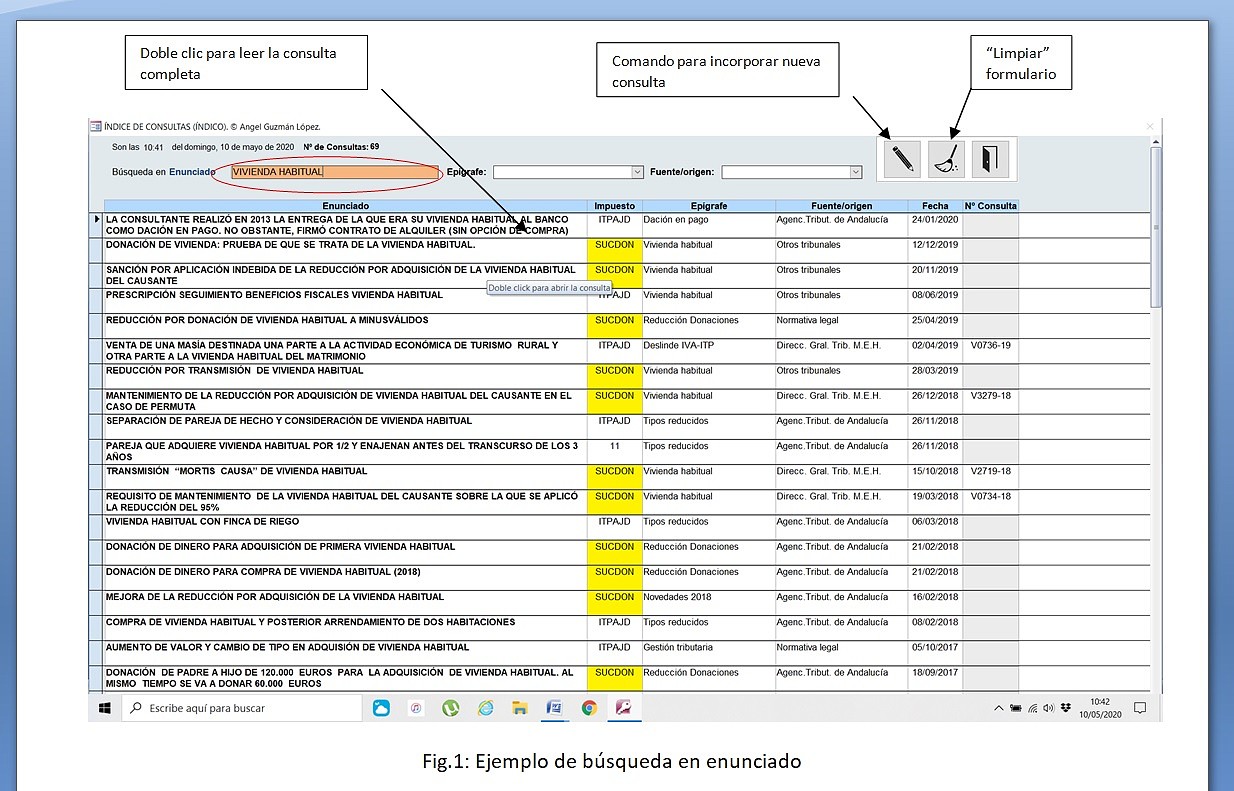Click the Búsqueda en Enunciado search field

click(x=335, y=172)
